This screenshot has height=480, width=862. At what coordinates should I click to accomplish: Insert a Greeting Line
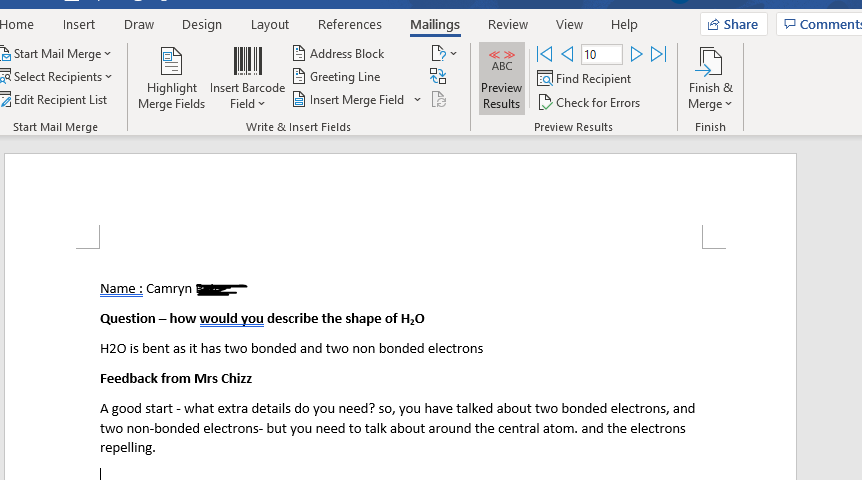click(x=336, y=77)
